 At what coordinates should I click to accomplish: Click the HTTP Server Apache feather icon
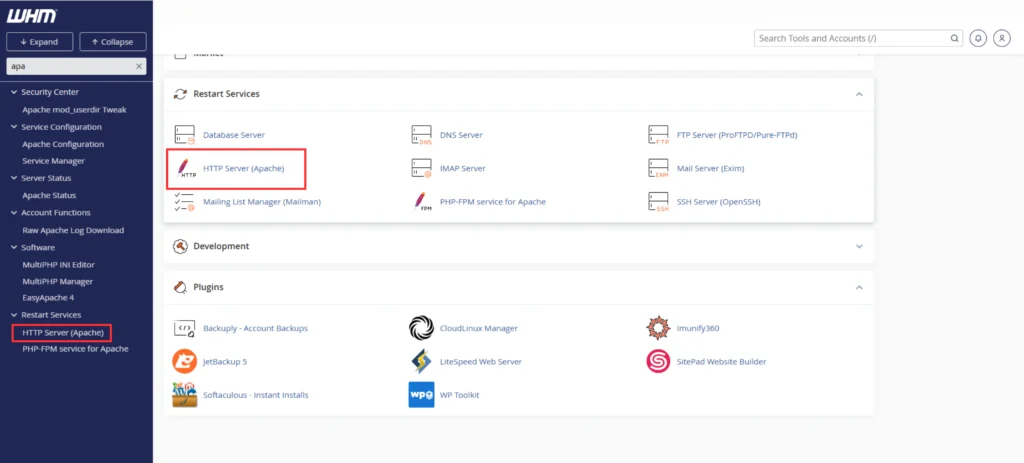185,168
